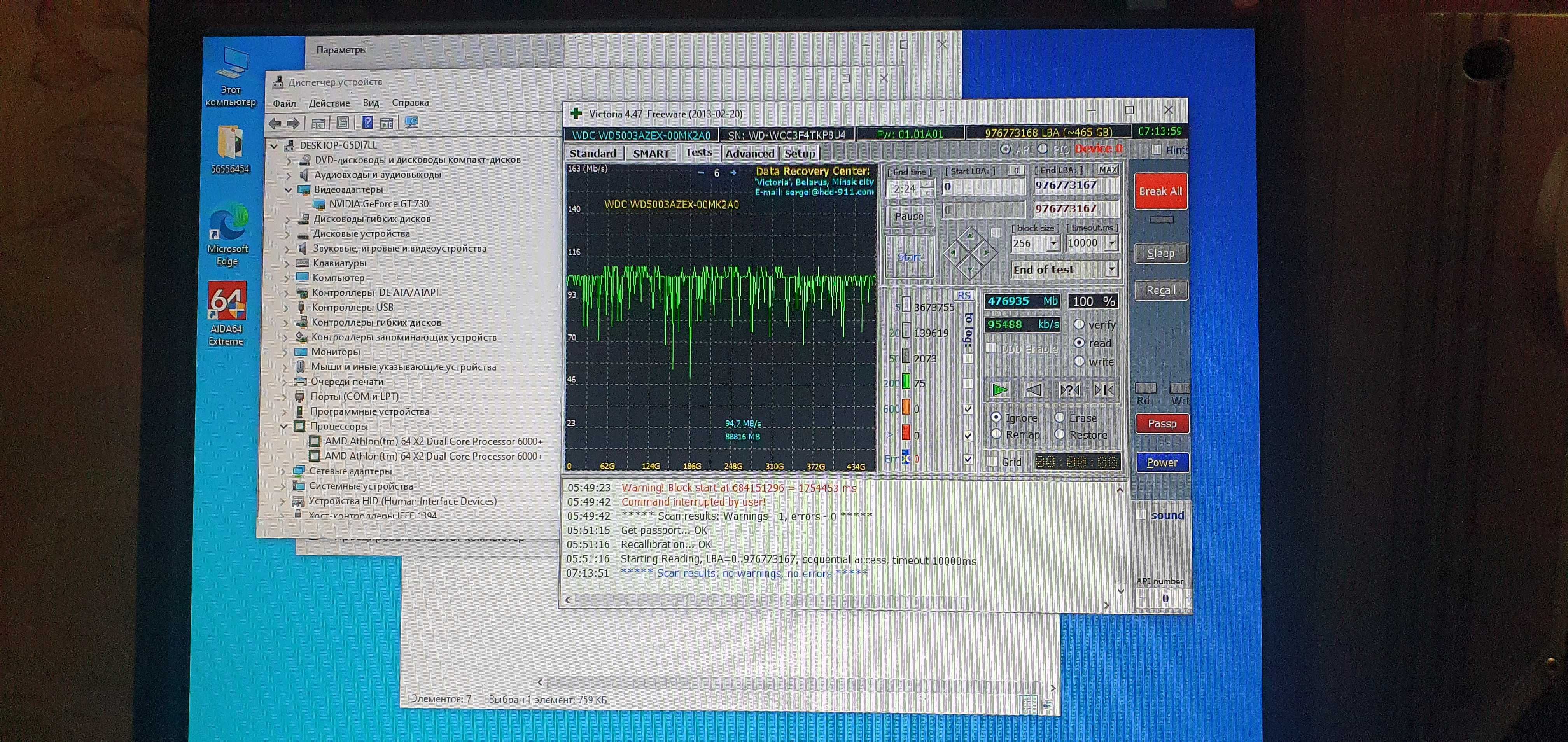Click NVIDIA GeForce GT 730 device icon
This screenshot has width=1568, height=742.
pyautogui.click(x=319, y=204)
